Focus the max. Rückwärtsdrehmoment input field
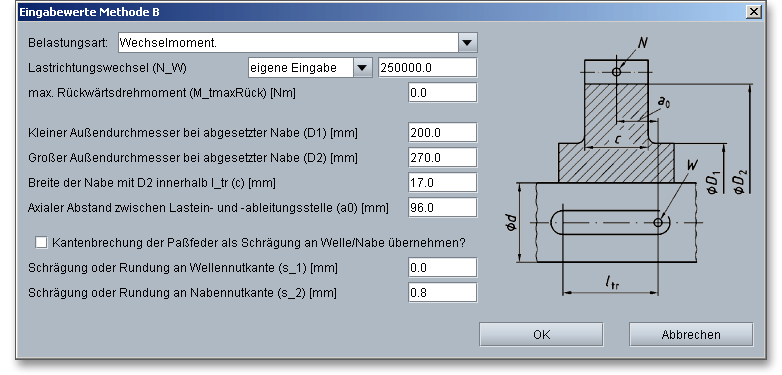The height and width of the screenshot is (375, 782). pos(443,93)
